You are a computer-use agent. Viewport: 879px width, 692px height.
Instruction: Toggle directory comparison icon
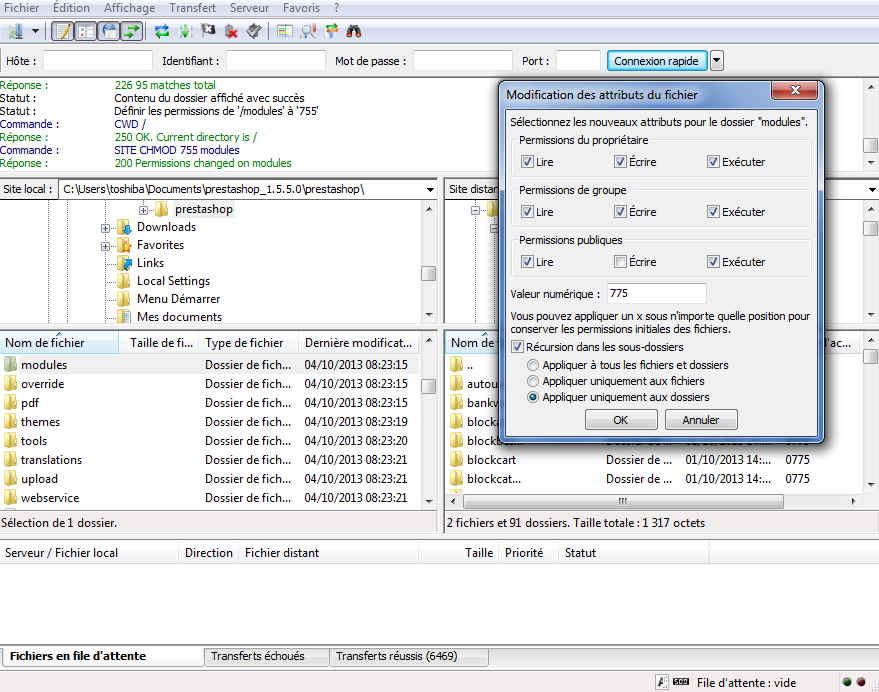point(308,31)
